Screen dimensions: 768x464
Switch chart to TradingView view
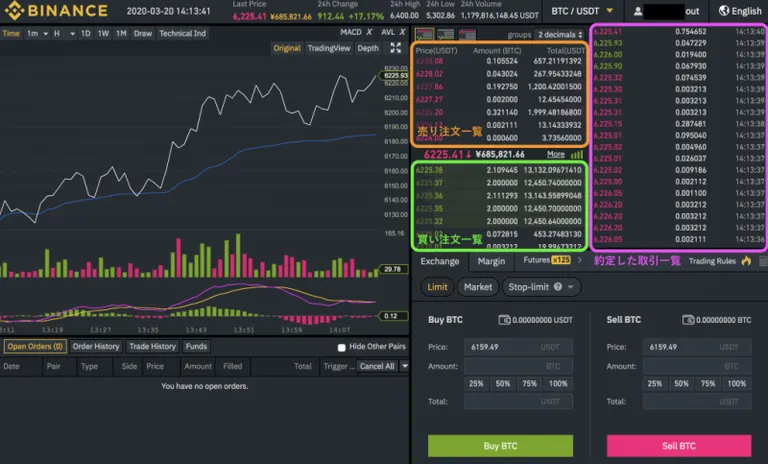coord(329,48)
